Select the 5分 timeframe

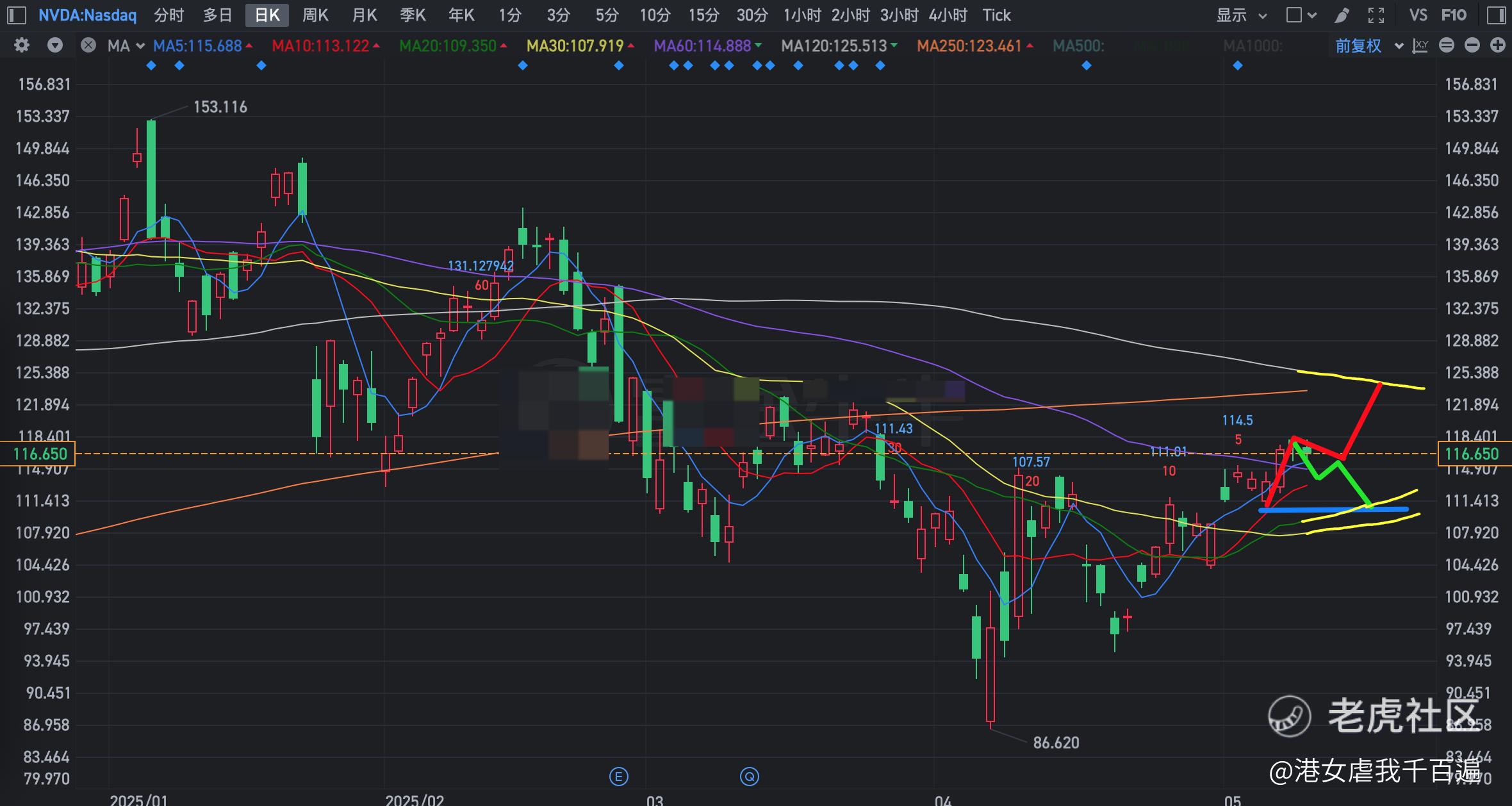point(607,15)
